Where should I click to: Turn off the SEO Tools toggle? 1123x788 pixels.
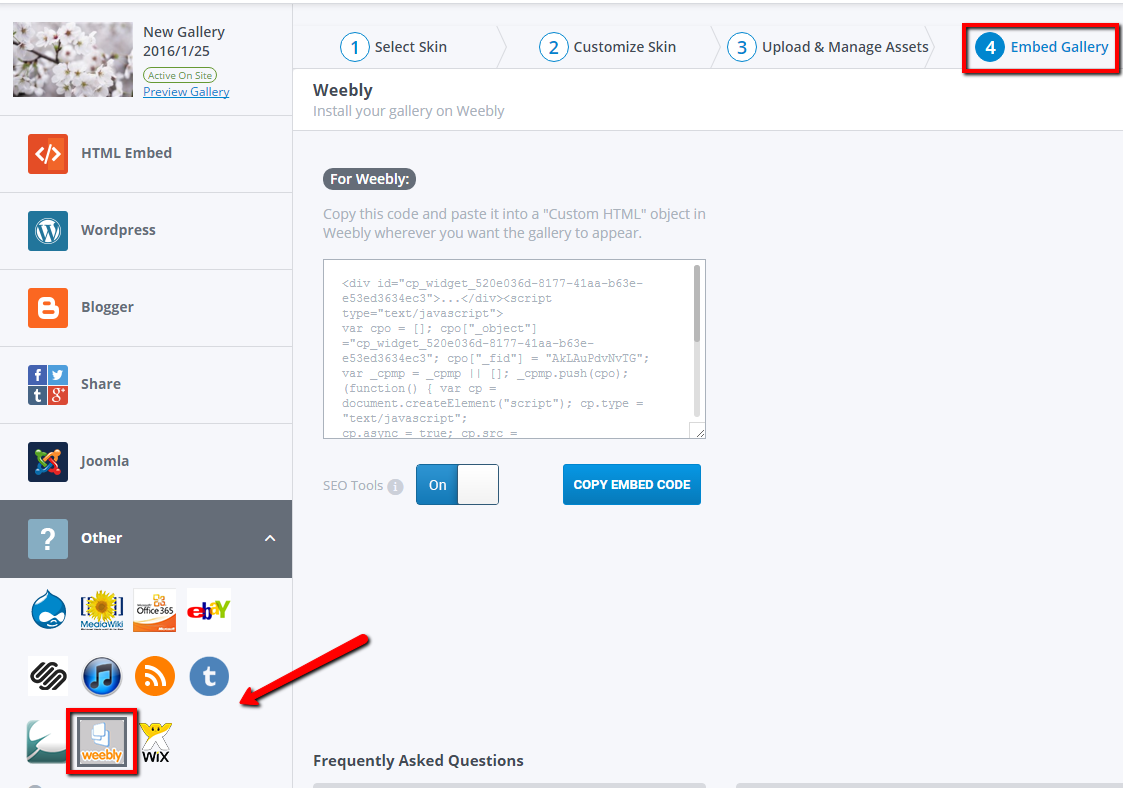pos(477,484)
